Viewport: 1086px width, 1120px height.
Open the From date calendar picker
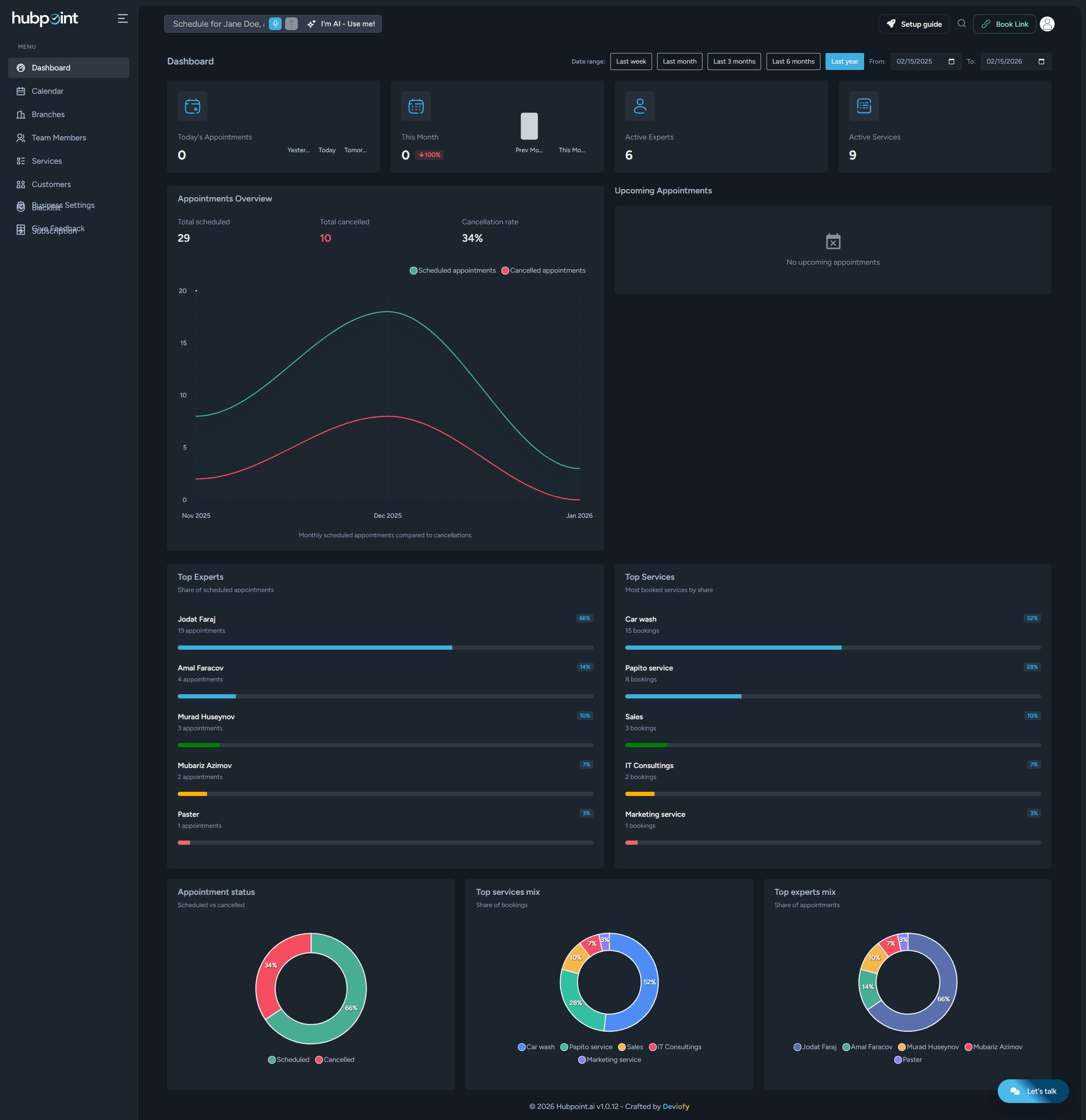tap(951, 61)
